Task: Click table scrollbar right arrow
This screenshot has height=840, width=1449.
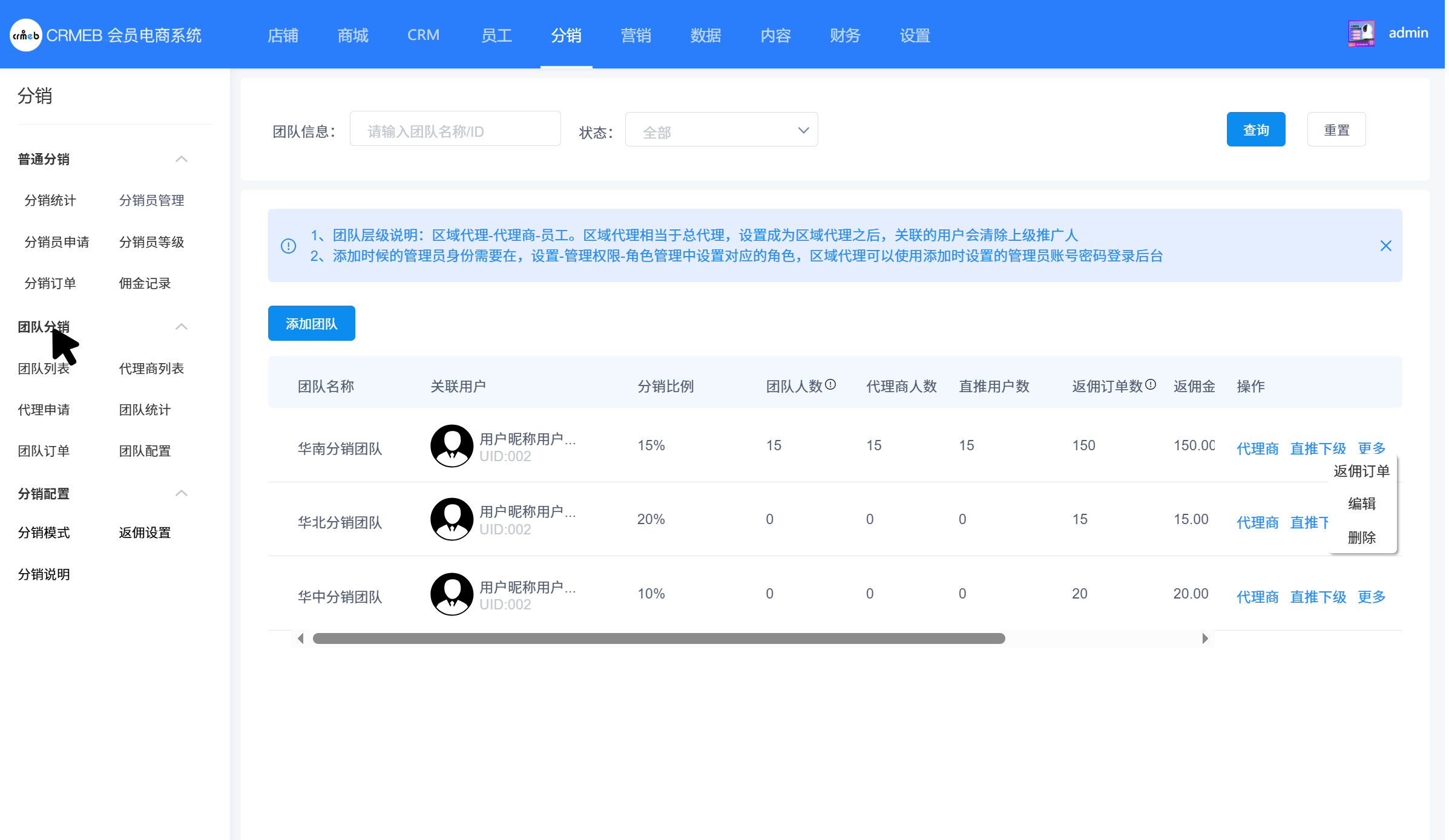Action: (x=1204, y=638)
